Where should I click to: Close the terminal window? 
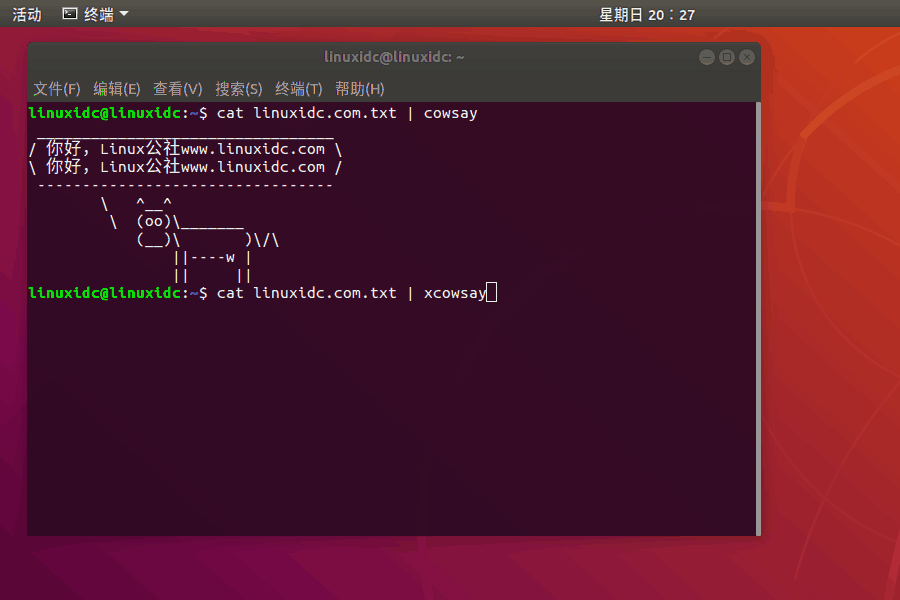point(747,57)
